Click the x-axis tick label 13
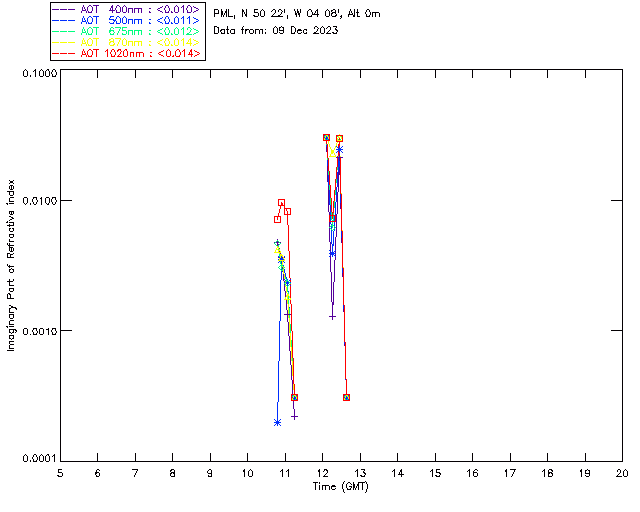Screen dimensions: 640x512 tap(360, 473)
